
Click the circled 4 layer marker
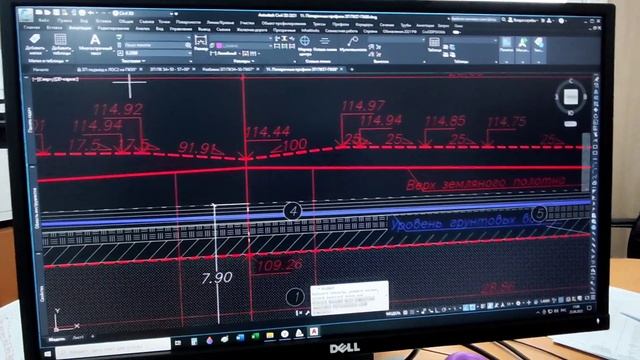point(292,211)
